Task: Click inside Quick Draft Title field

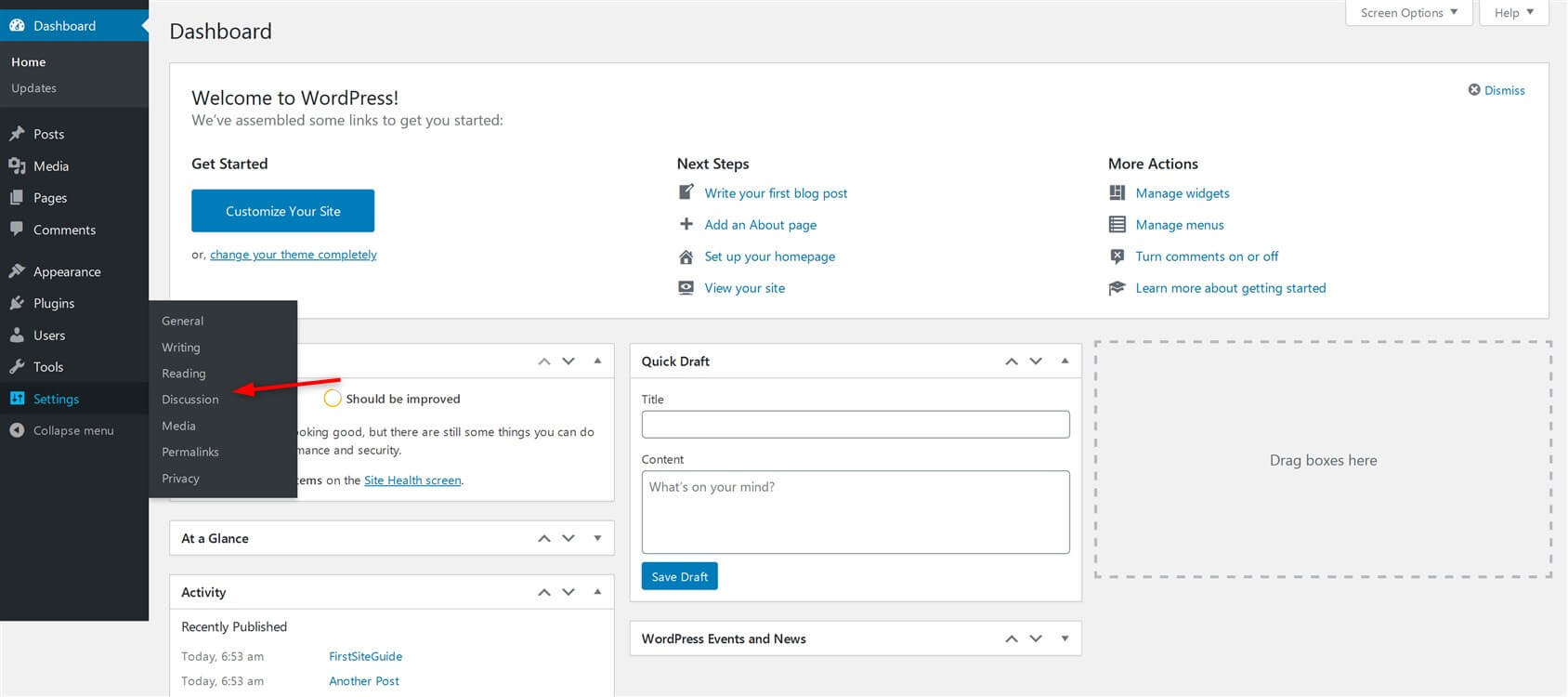Action: [x=856, y=425]
